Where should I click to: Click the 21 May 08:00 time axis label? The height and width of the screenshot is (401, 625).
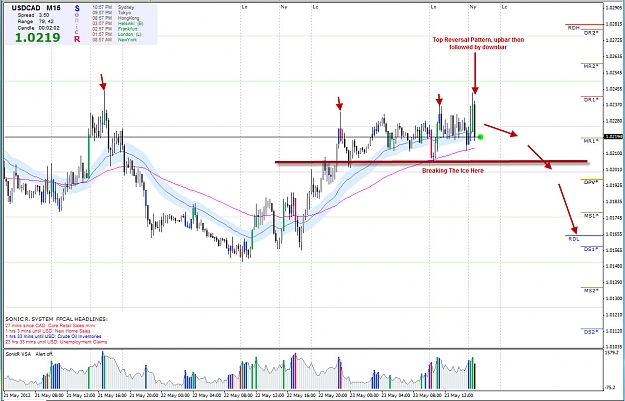pos(48,395)
